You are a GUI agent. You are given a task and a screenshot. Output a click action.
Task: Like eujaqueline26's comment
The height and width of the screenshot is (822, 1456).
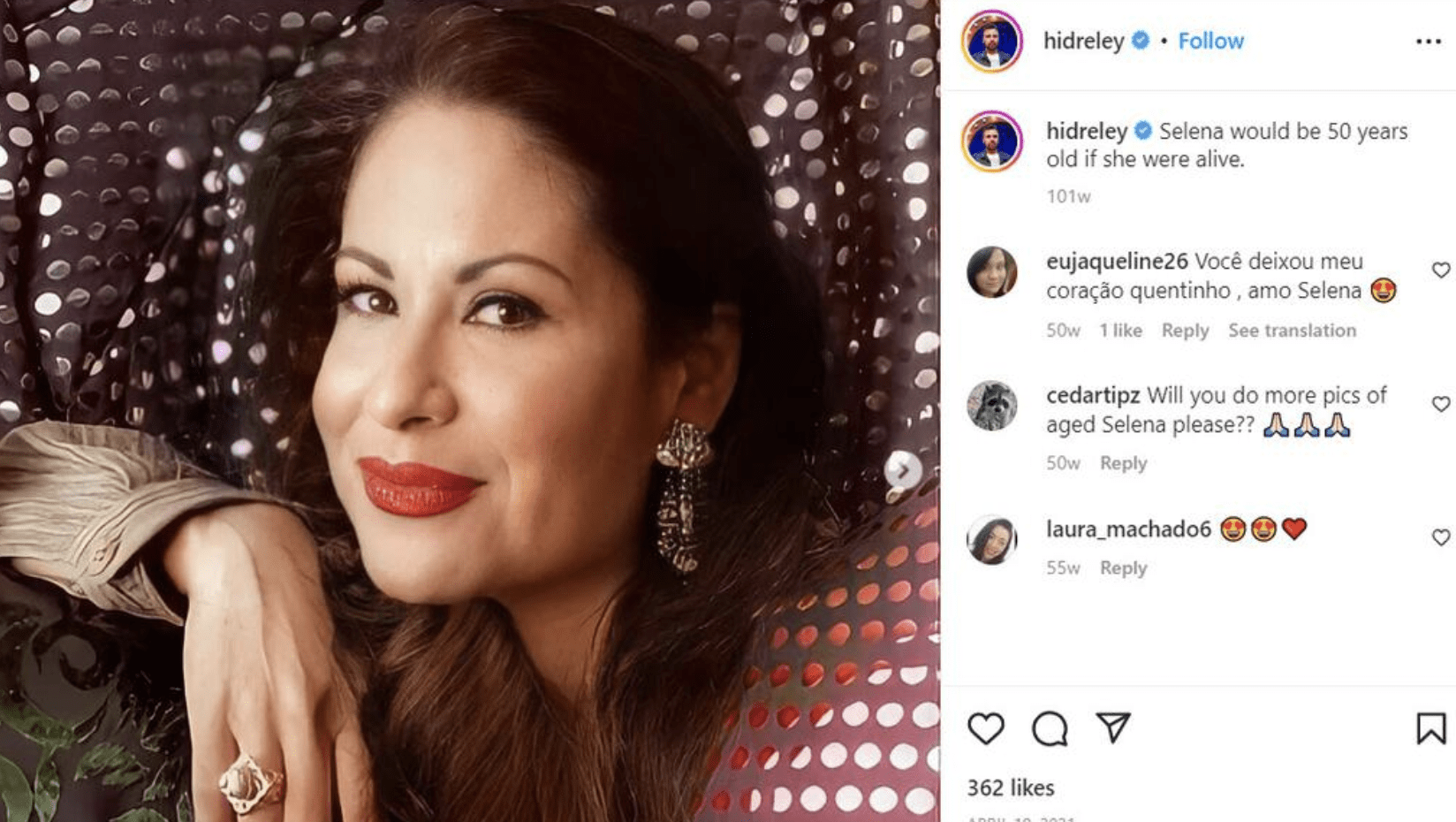pyautogui.click(x=1440, y=270)
